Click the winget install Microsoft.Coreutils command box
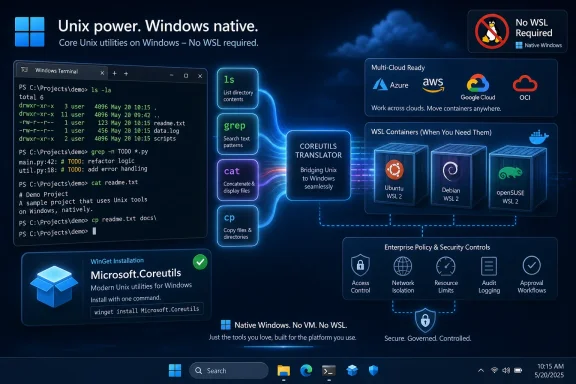576x384 pixels. 147,311
